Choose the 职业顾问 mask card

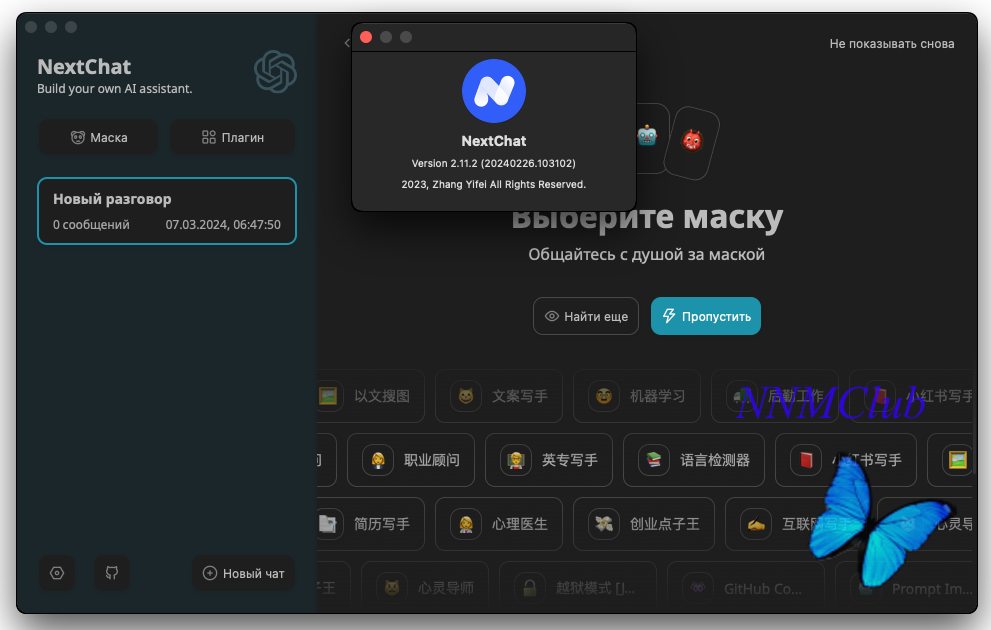tap(411, 460)
